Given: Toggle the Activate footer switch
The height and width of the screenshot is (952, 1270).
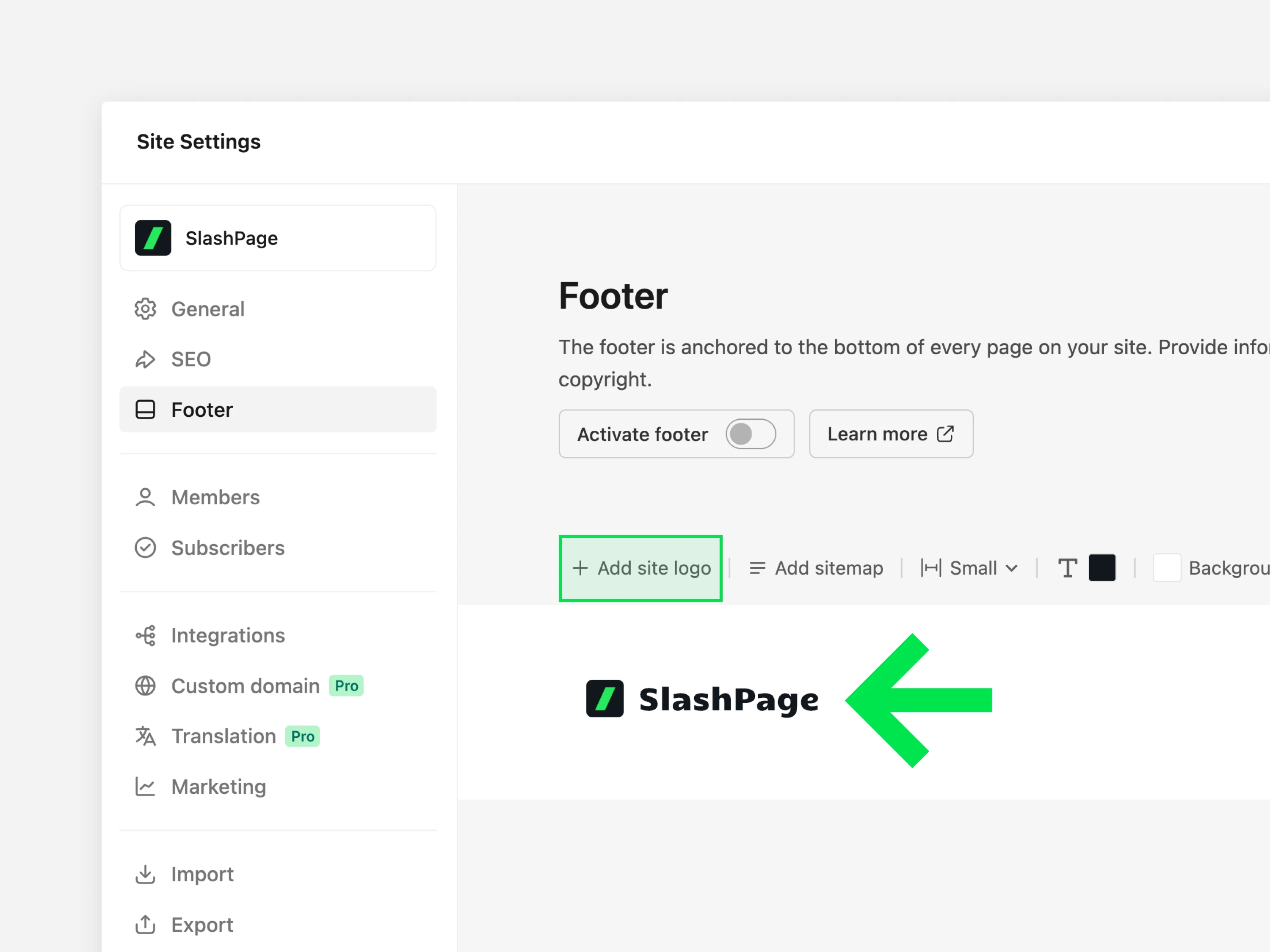Looking at the screenshot, I should point(751,434).
